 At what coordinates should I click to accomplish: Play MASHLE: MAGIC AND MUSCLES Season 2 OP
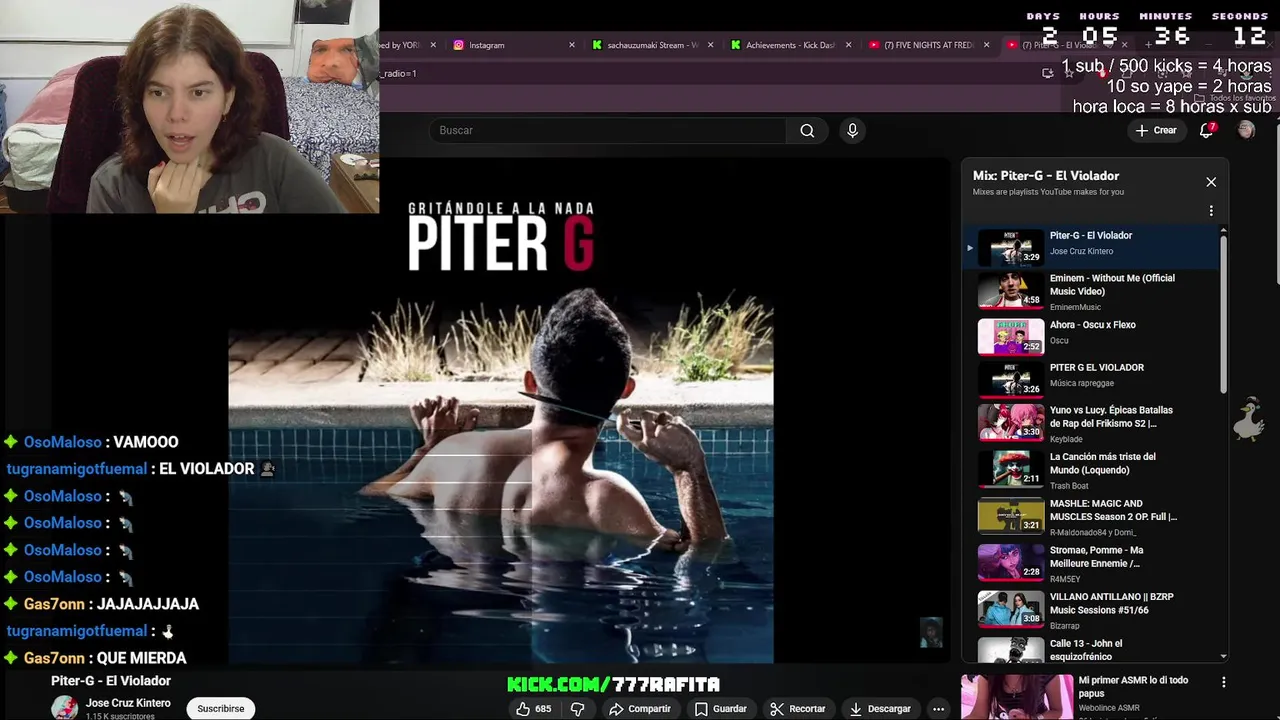click(x=1092, y=516)
